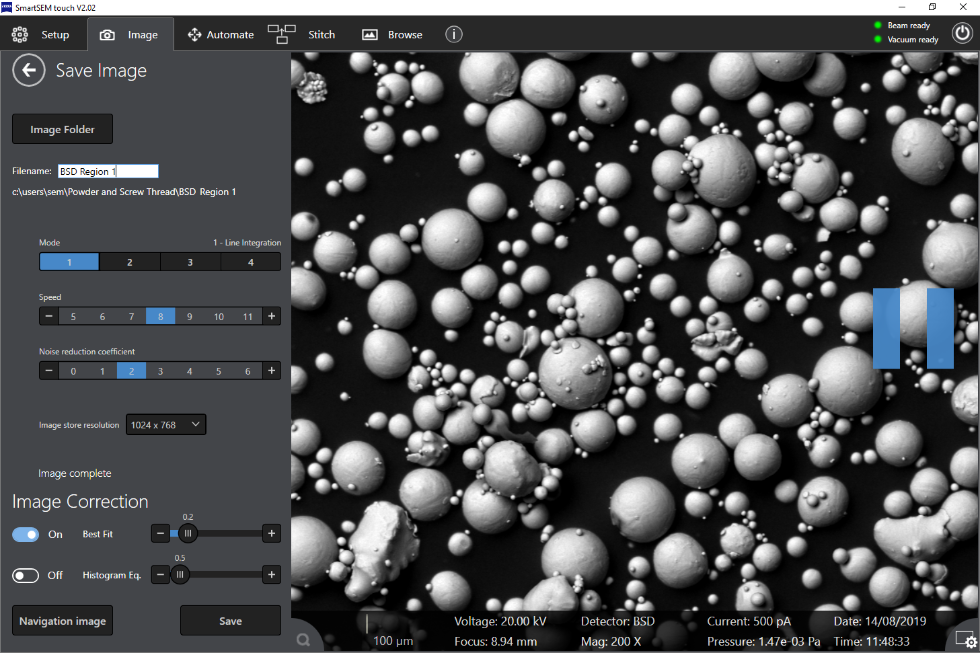This screenshot has height=653, width=980.
Task: Go back using the circular arrow icon
Action: (x=29, y=70)
